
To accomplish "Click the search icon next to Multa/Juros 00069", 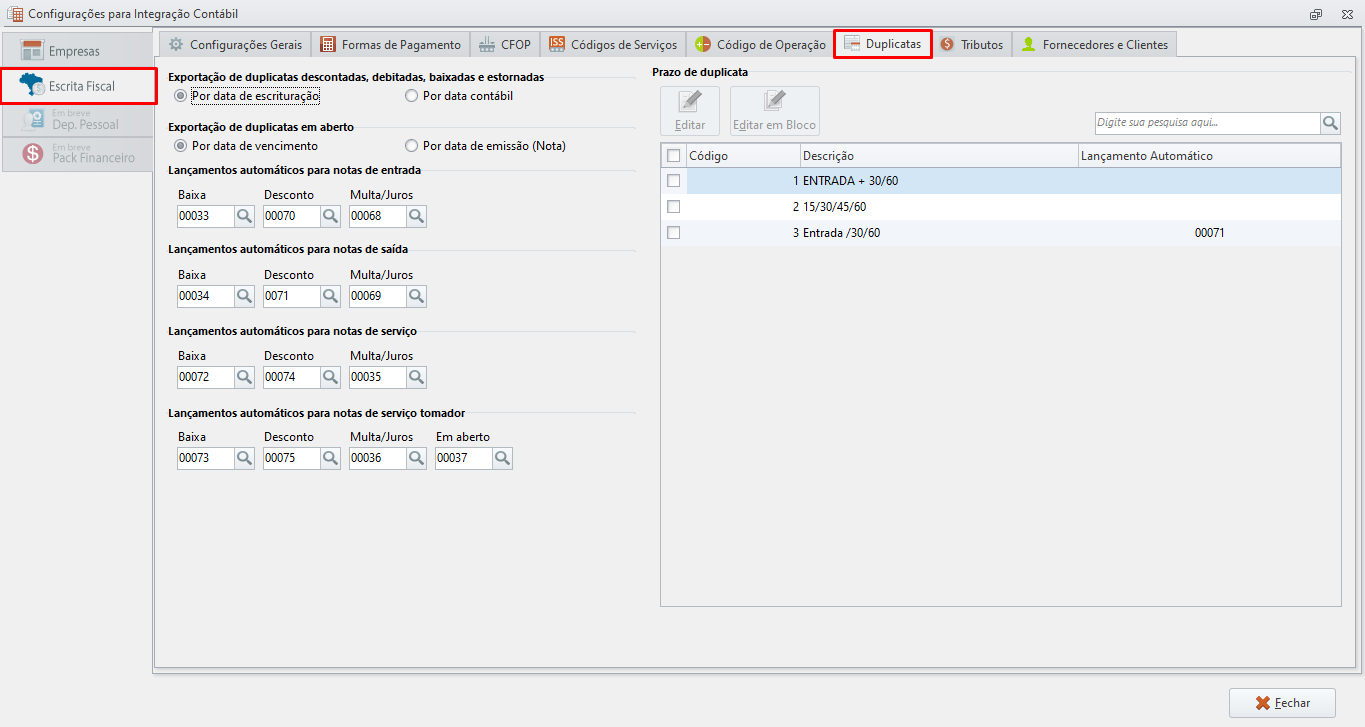I will (x=416, y=297).
